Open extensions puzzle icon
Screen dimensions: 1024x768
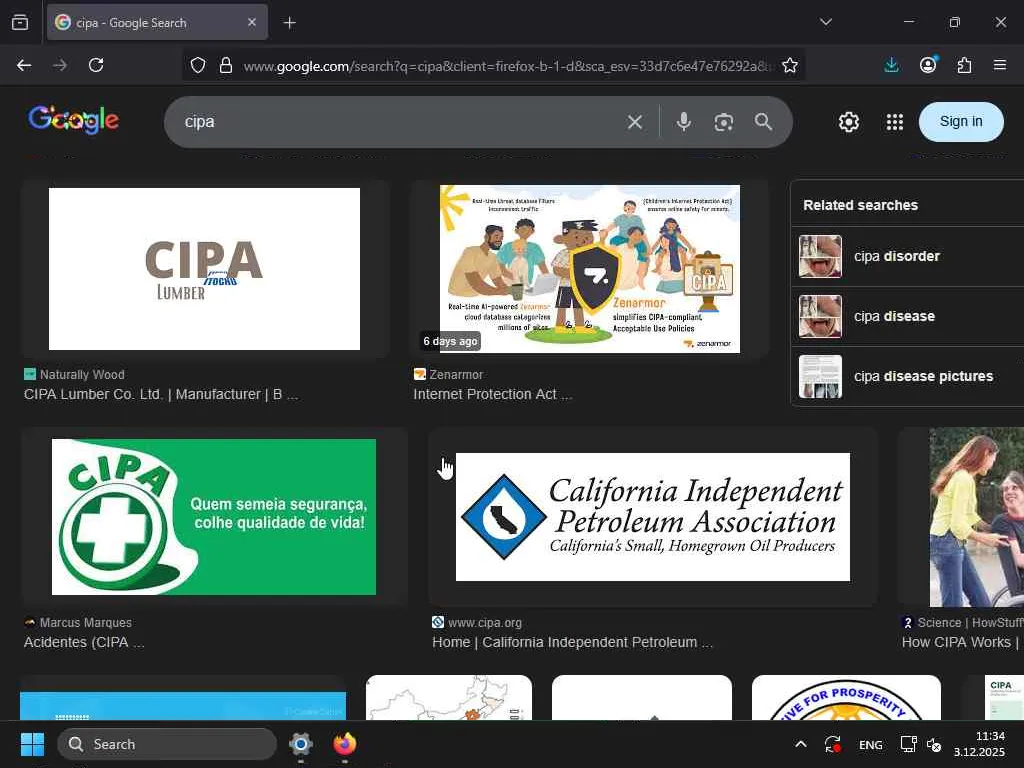coord(964,65)
